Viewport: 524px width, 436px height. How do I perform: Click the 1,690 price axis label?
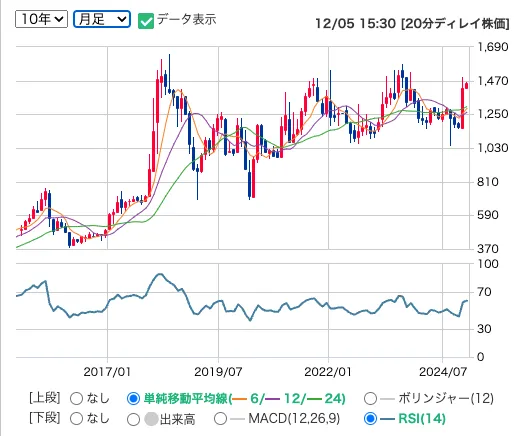(493, 47)
